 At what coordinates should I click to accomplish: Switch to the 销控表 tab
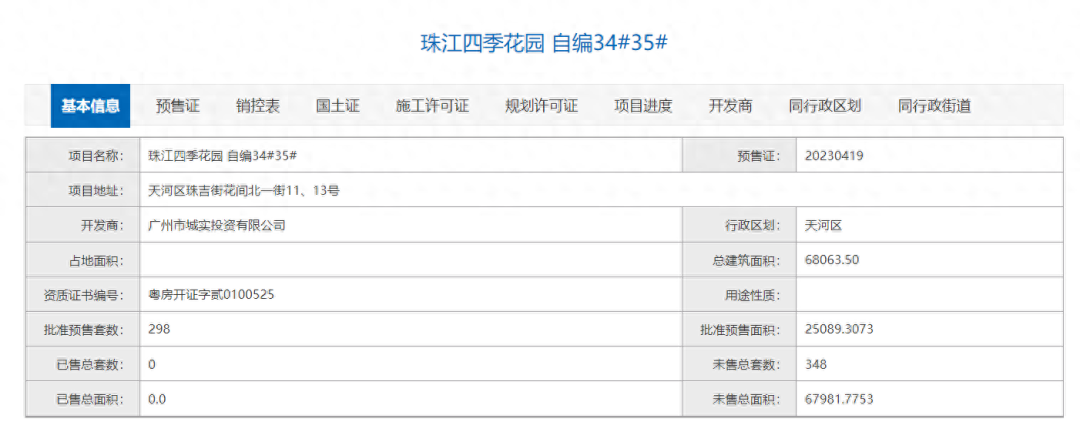[x=258, y=106]
